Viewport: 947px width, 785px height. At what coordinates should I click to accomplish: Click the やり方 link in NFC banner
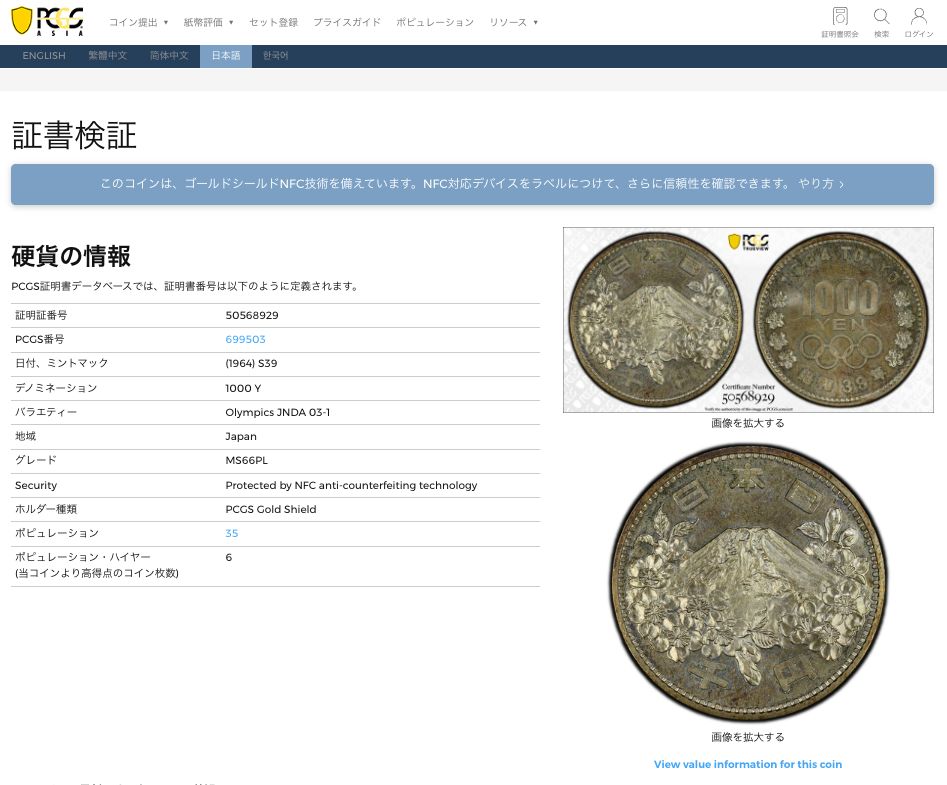point(821,184)
